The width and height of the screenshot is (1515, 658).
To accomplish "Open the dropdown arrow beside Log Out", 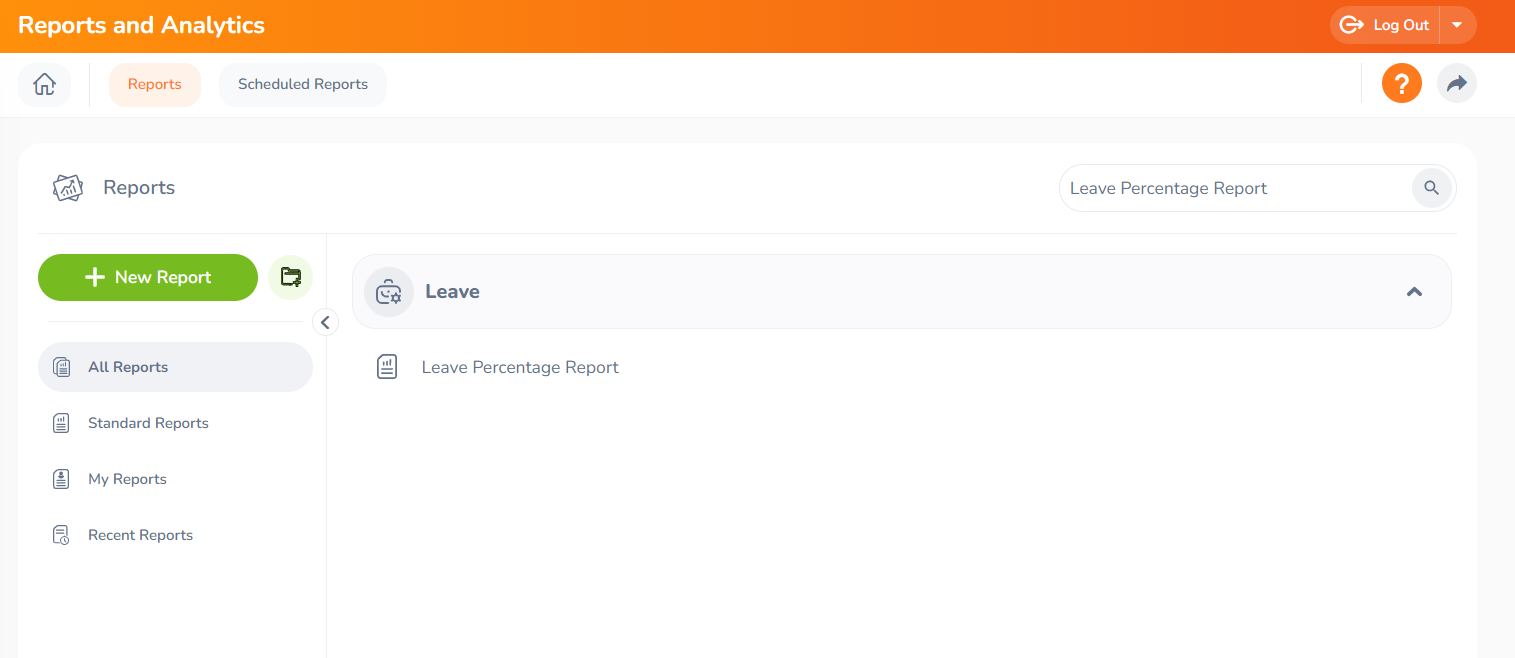I will click(x=1457, y=25).
